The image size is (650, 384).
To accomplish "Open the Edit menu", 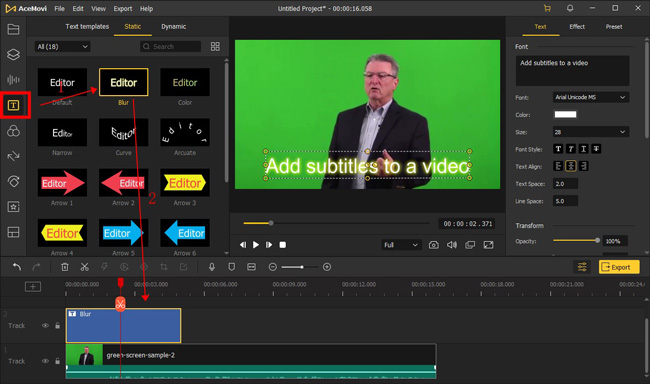I will pyautogui.click(x=78, y=8).
